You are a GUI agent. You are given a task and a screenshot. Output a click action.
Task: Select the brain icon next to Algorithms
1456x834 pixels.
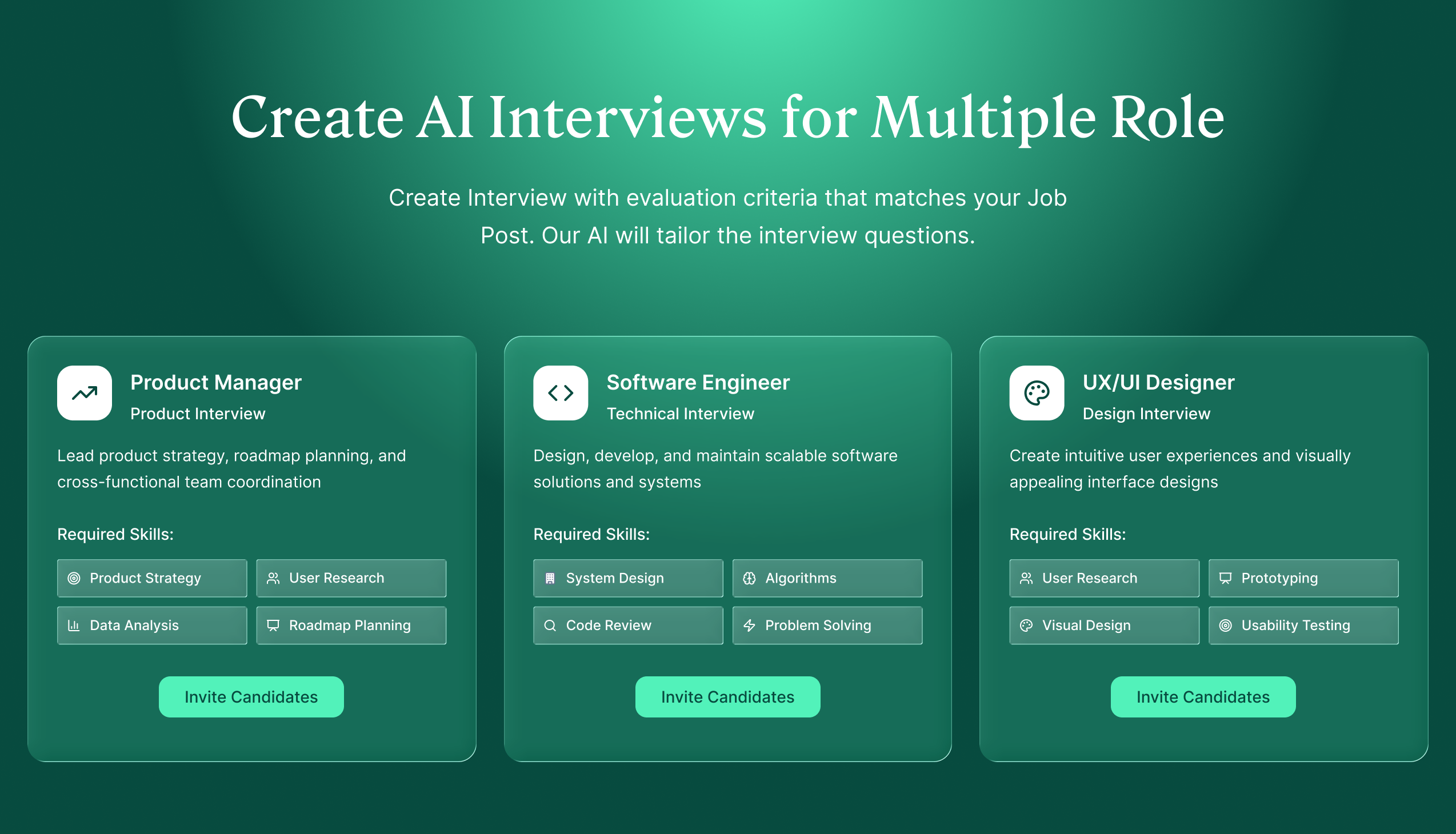(750, 578)
